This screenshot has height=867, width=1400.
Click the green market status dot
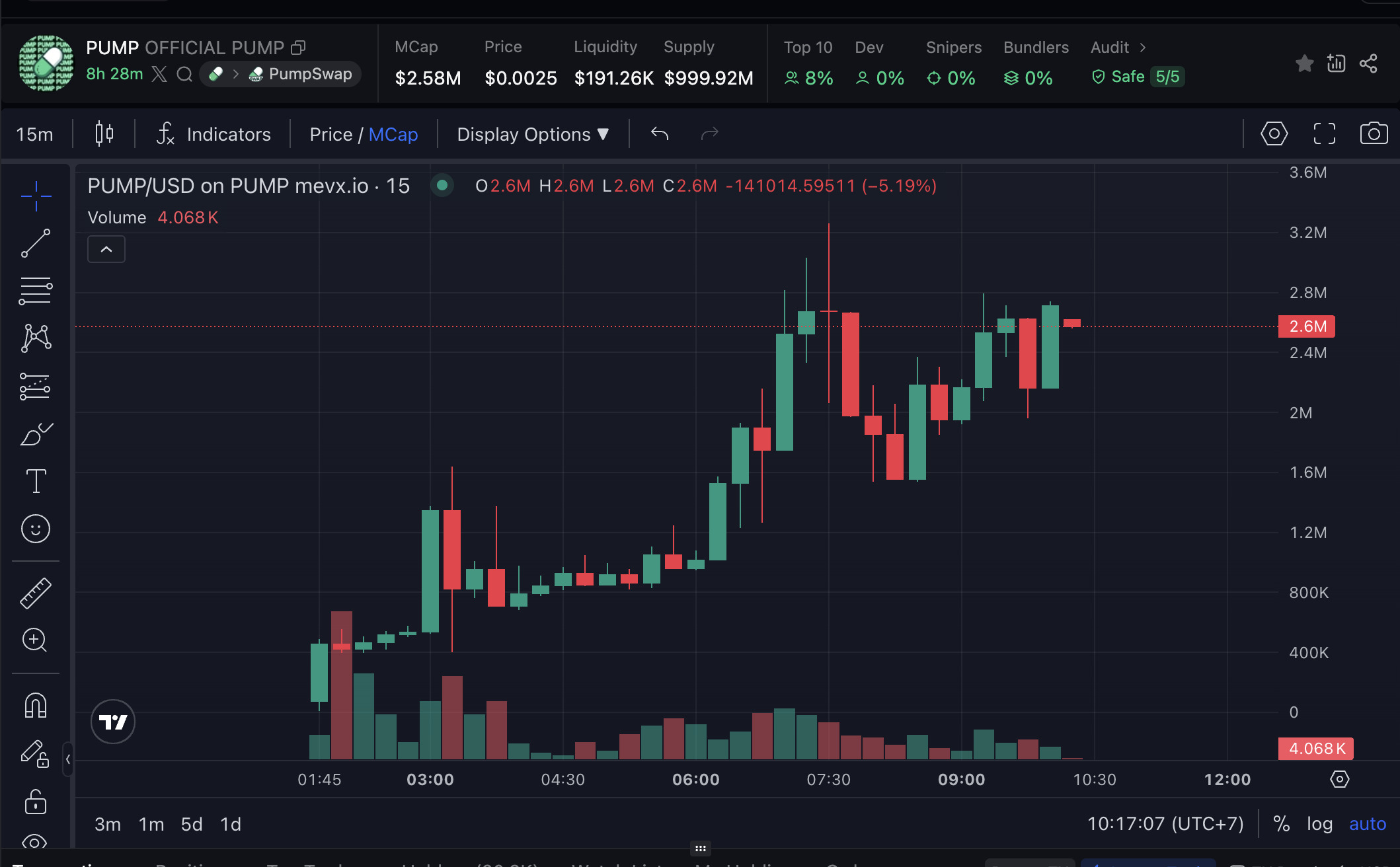442,186
